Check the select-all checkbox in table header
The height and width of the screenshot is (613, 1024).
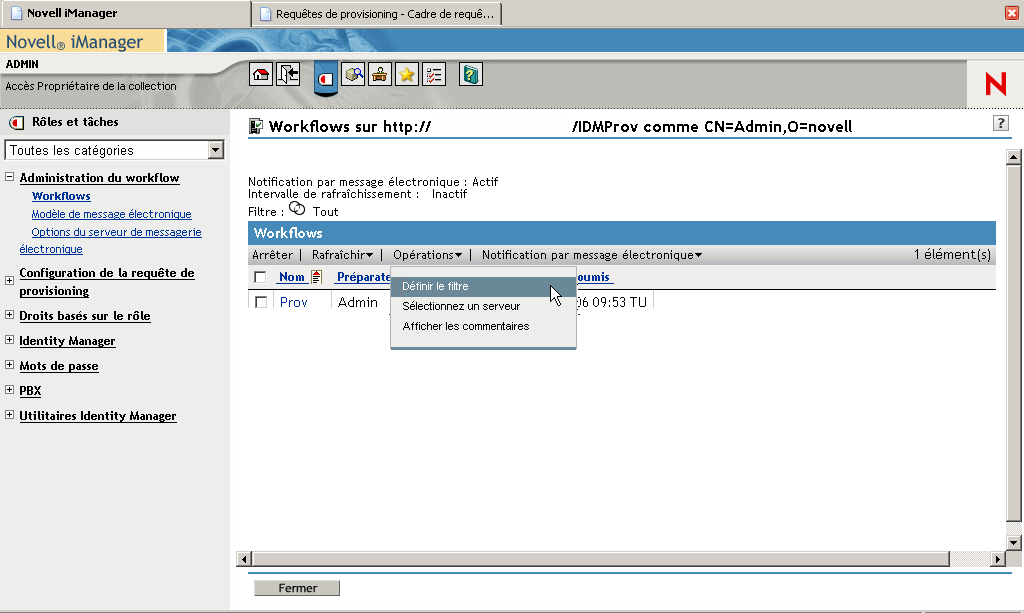[x=260, y=277]
